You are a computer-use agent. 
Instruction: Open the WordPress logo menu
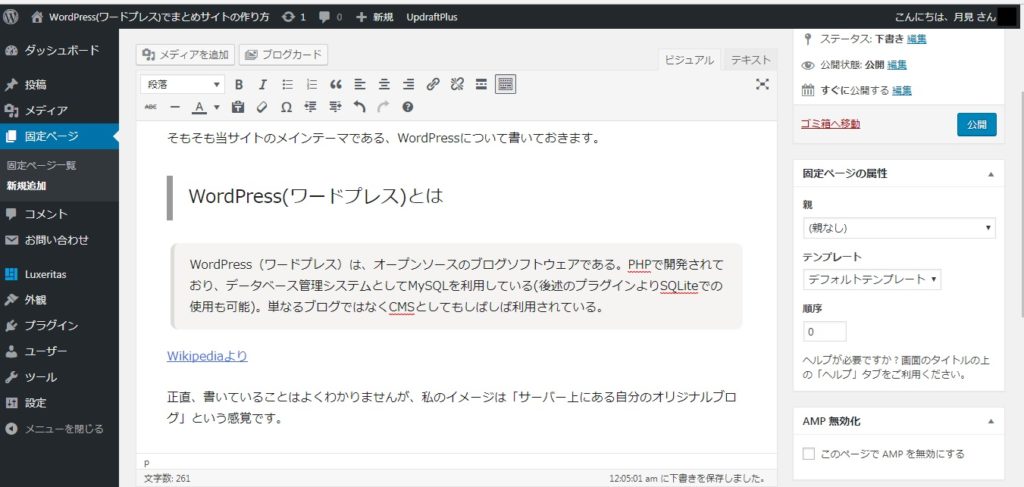click(x=10, y=18)
